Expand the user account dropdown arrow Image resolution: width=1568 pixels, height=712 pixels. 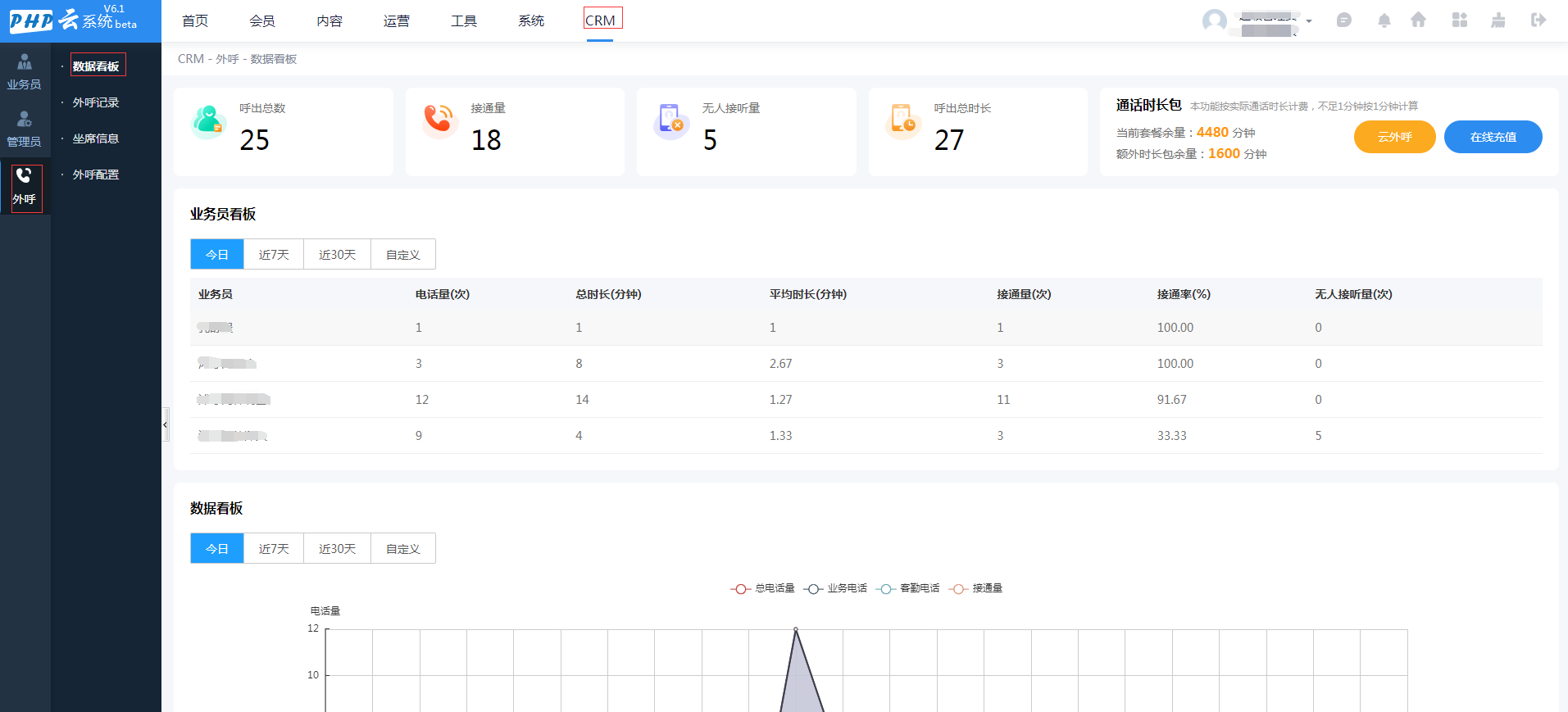pyautogui.click(x=1309, y=21)
